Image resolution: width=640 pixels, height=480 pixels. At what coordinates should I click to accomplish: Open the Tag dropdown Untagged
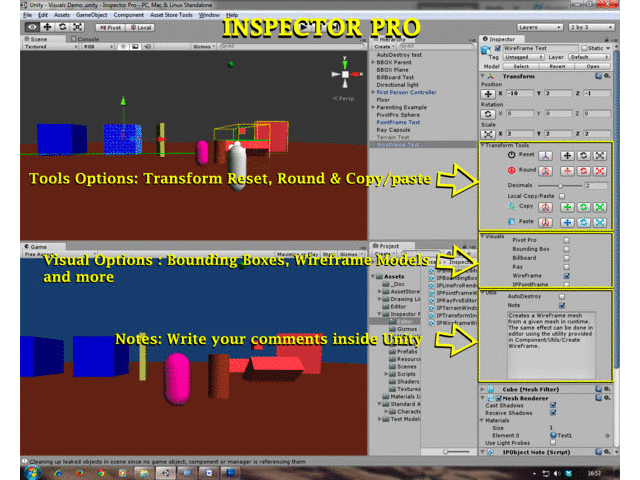click(x=524, y=57)
